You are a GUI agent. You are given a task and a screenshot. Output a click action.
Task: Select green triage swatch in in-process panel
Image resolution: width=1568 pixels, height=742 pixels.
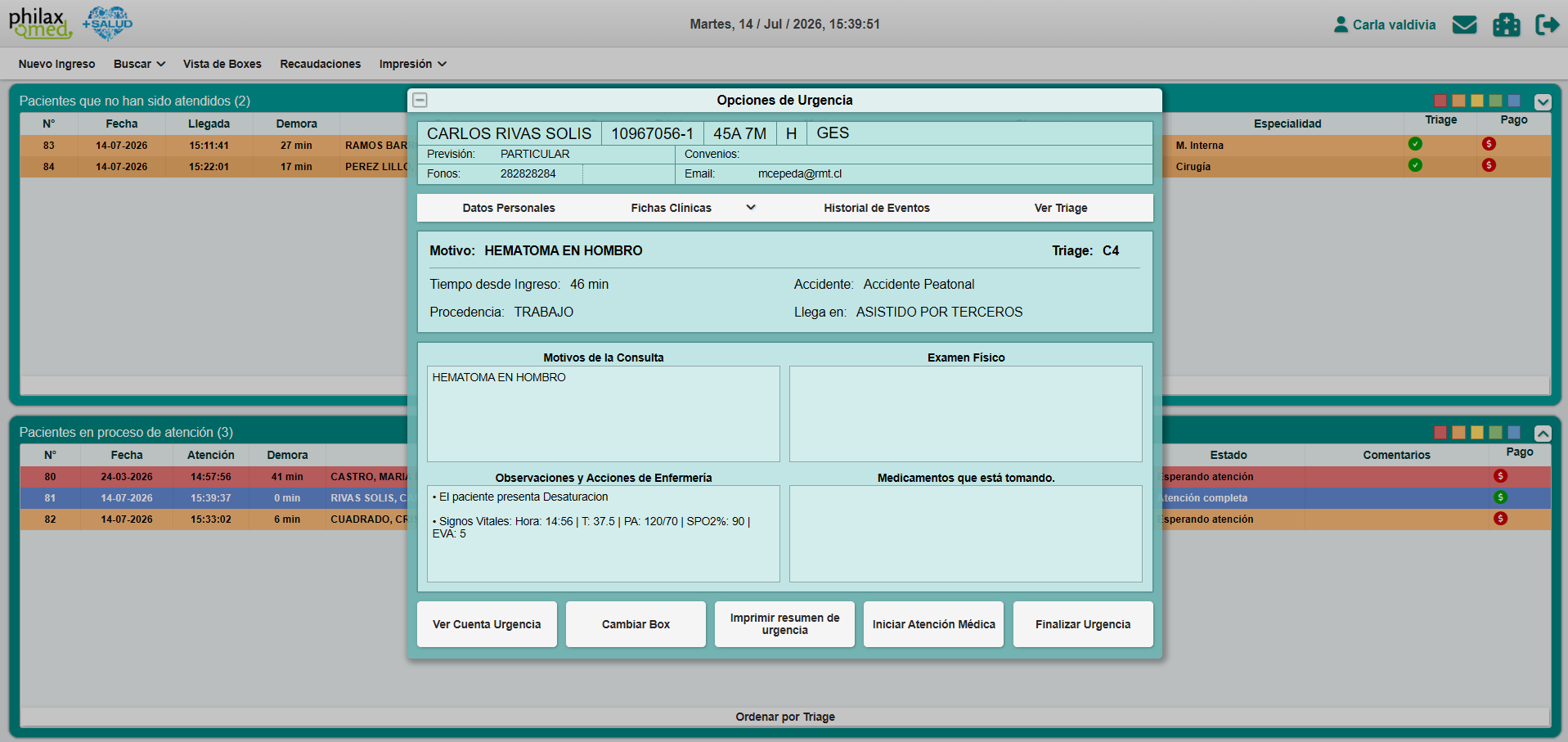(1496, 432)
